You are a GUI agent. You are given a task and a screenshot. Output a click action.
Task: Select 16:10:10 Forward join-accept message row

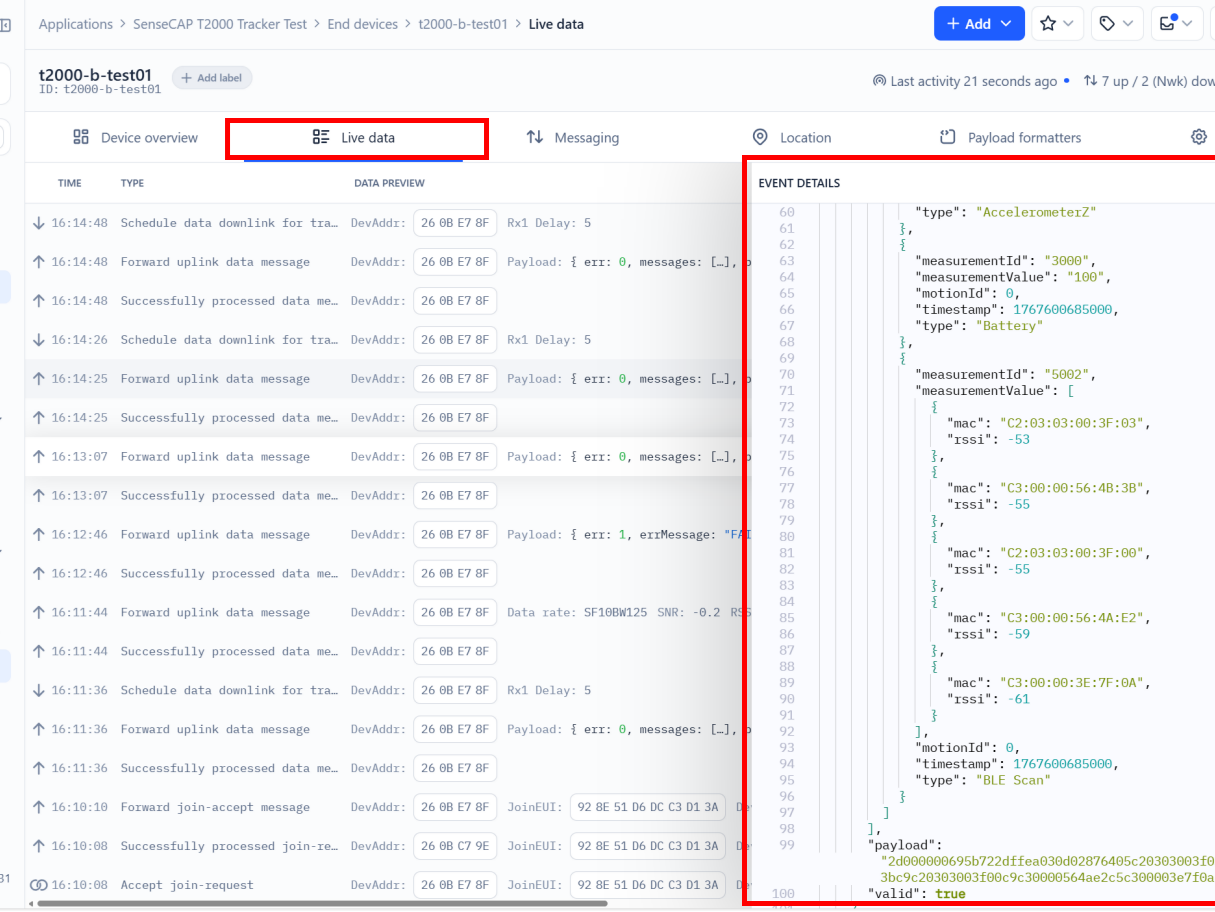pyautogui.click(x=385, y=808)
